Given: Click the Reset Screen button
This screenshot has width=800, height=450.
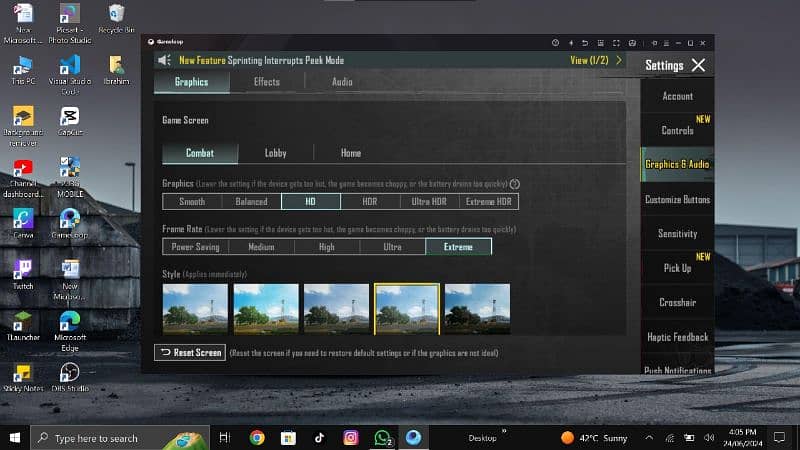Looking at the screenshot, I should [x=190, y=352].
